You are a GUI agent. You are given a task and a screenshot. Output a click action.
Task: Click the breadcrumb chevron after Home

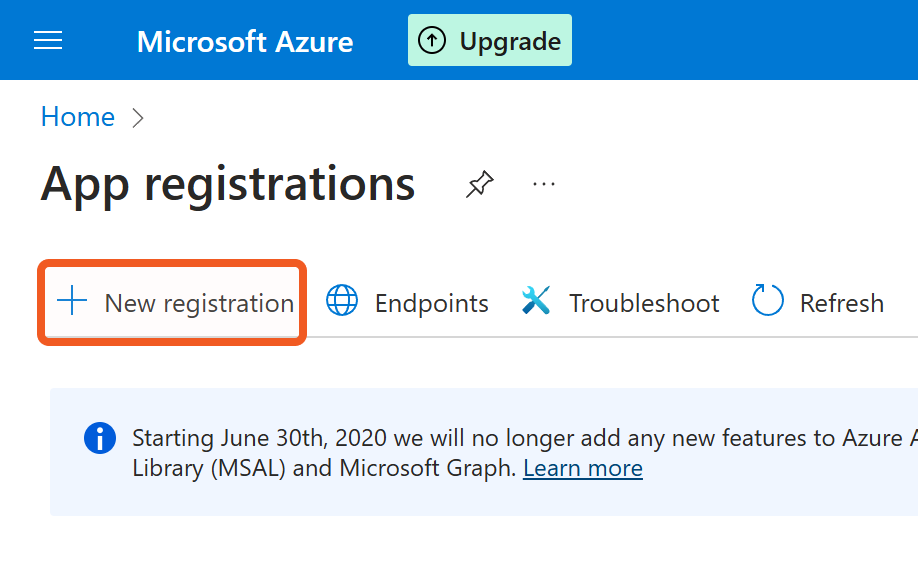pos(138,118)
